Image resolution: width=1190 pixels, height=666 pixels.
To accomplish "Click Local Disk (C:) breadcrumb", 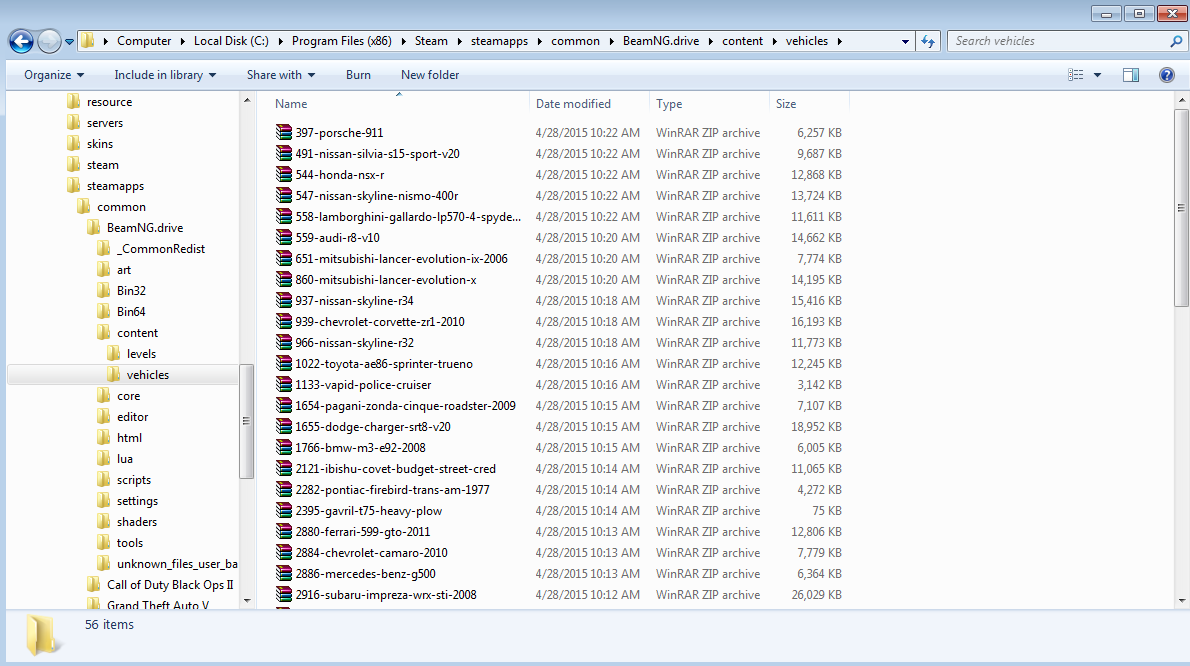I will (231, 41).
